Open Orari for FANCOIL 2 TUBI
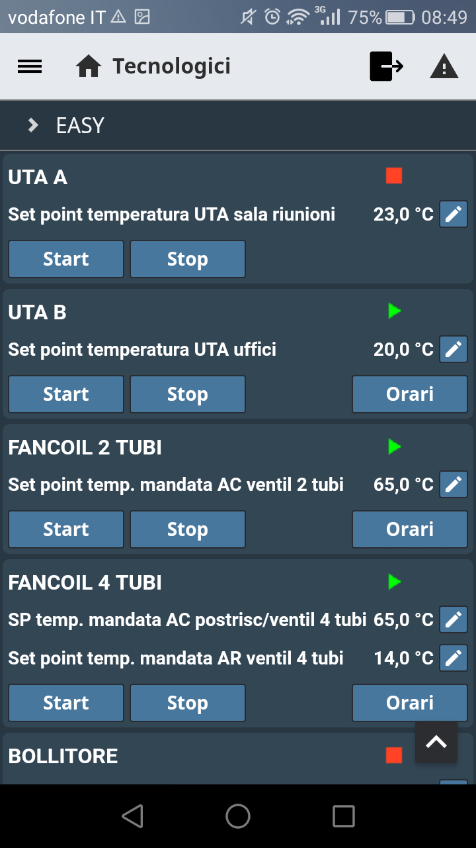The image size is (476, 848). point(410,529)
